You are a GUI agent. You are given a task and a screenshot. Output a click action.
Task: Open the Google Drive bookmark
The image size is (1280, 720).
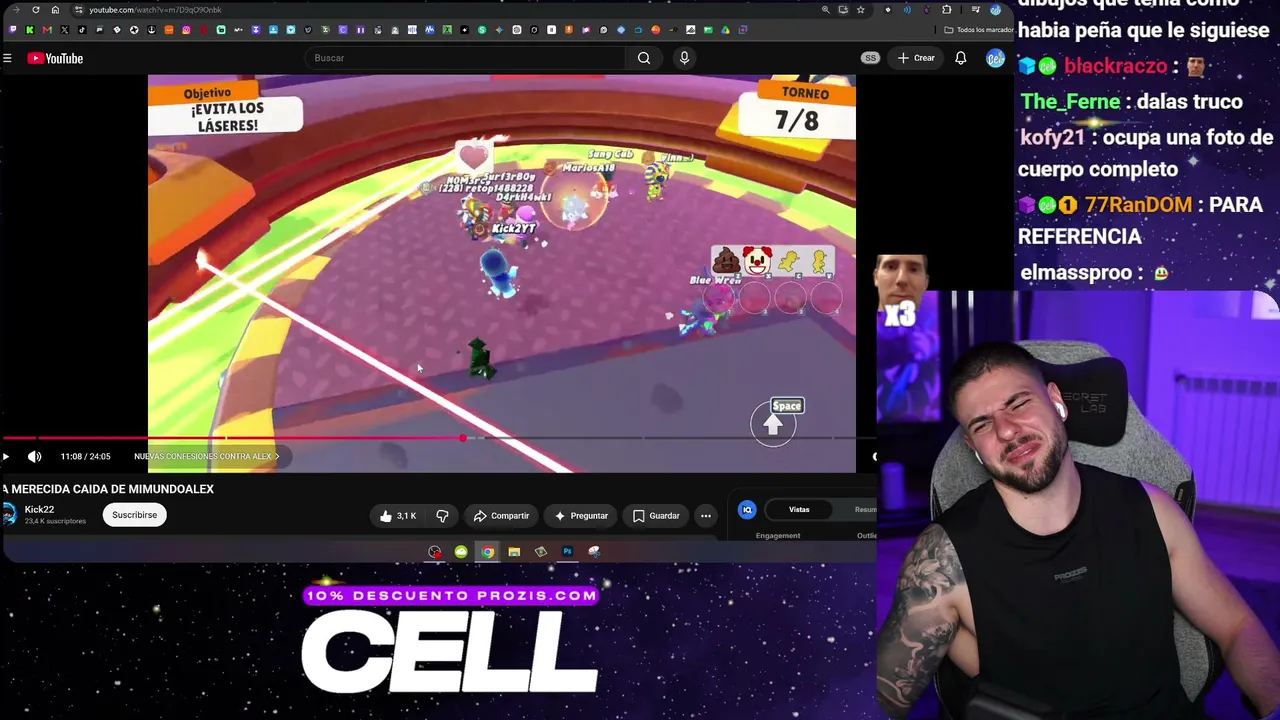[725, 30]
